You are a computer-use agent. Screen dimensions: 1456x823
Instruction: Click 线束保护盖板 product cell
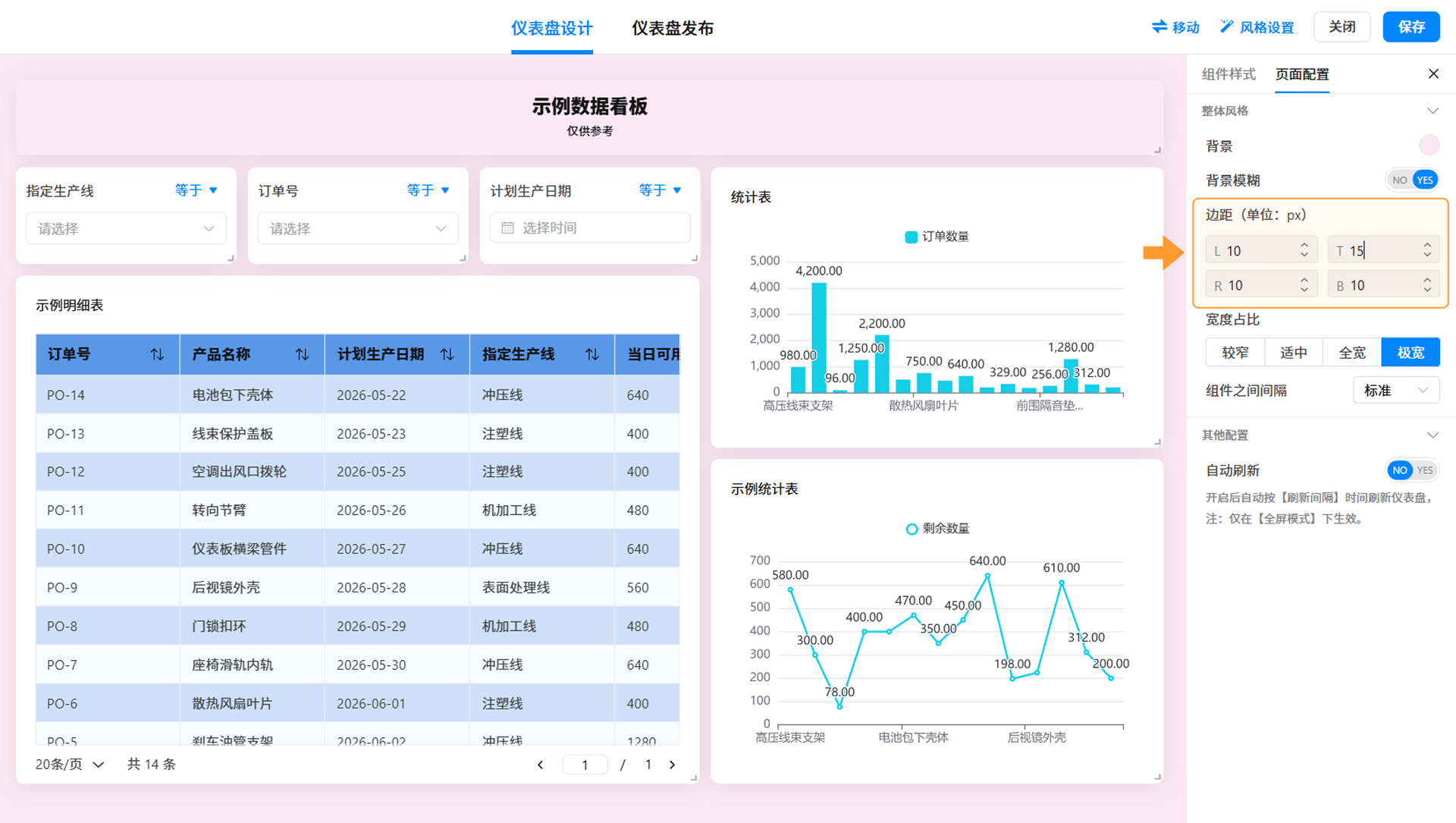(252, 434)
